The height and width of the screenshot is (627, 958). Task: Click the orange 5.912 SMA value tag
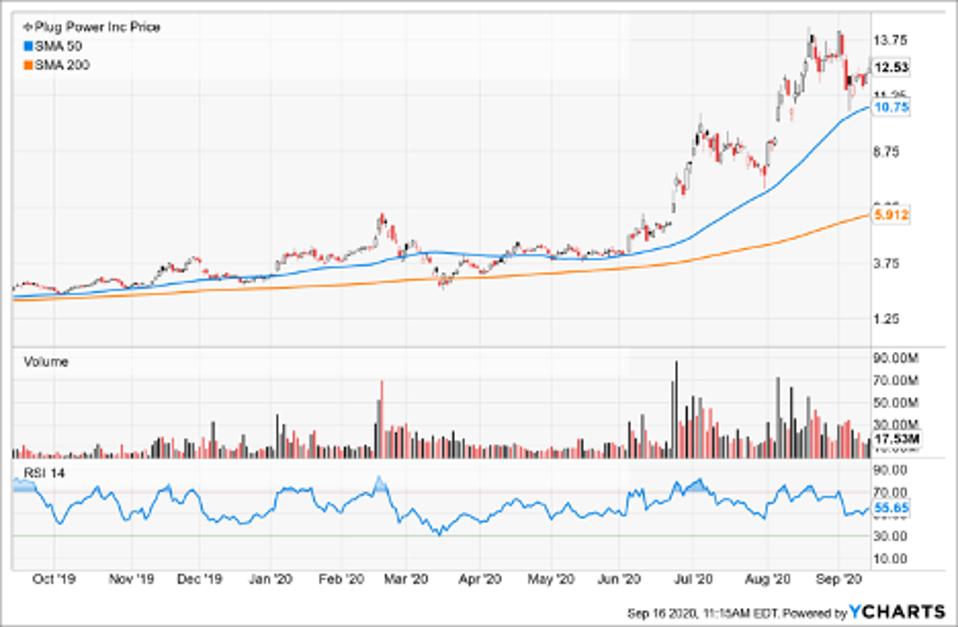[890, 215]
